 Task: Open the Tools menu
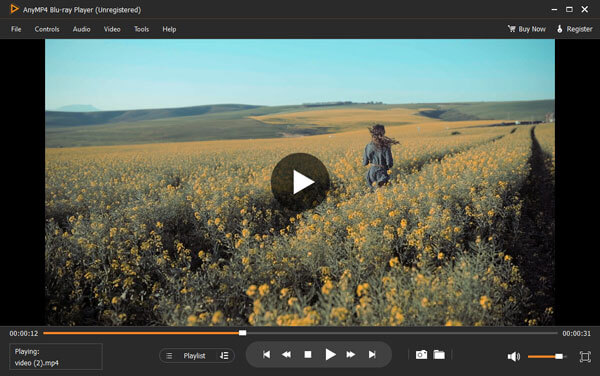141,29
